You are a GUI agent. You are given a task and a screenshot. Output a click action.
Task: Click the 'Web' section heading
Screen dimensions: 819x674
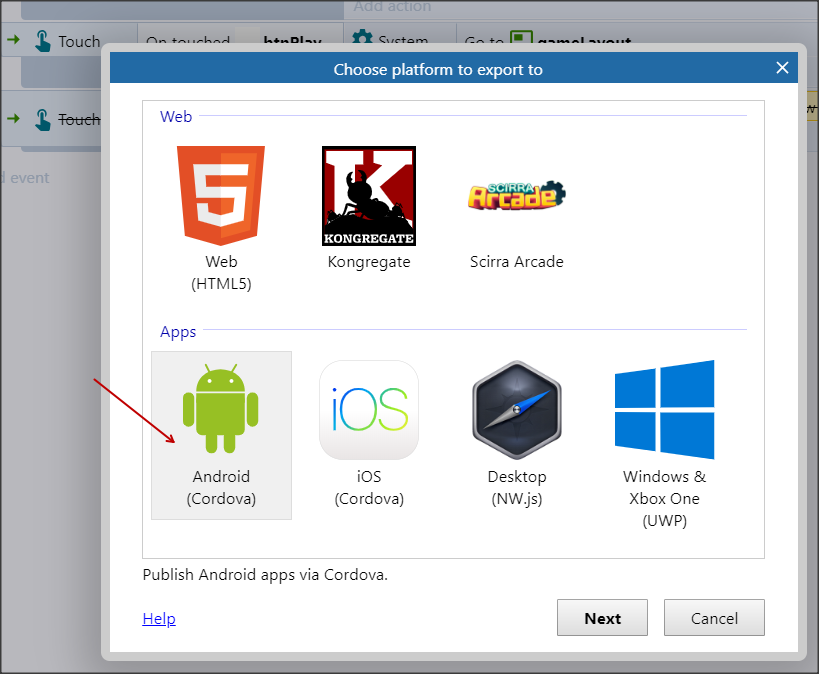click(176, 116)
